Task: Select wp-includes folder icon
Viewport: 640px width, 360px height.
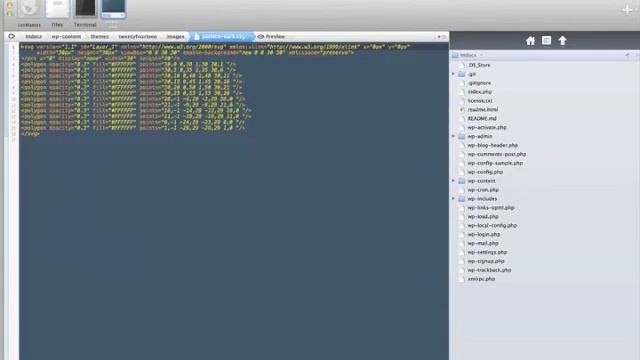Action: coord(462,199)
